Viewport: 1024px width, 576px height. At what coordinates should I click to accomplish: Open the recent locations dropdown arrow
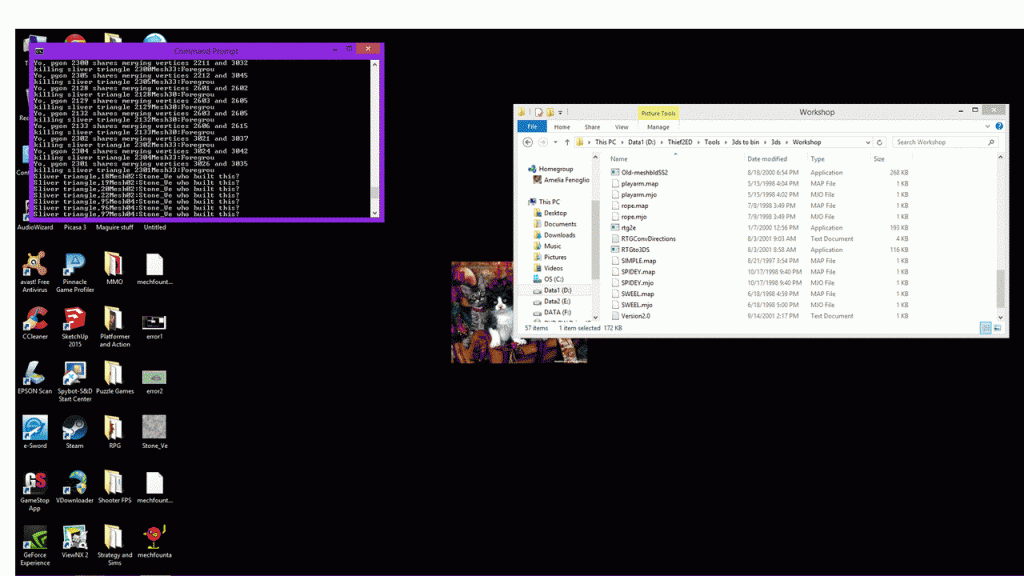tap(555, 142)
